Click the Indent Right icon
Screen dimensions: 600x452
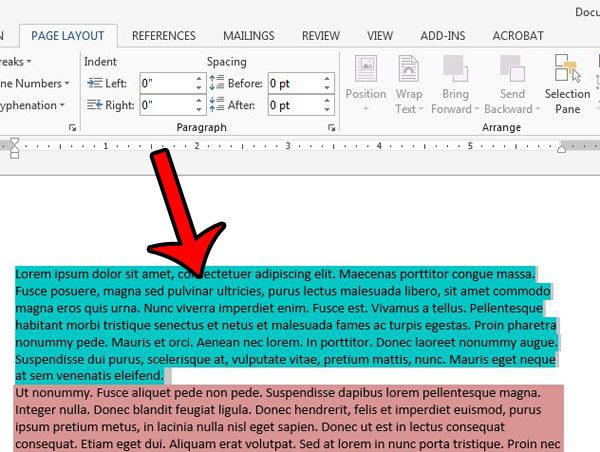click(x=95, y=104)
